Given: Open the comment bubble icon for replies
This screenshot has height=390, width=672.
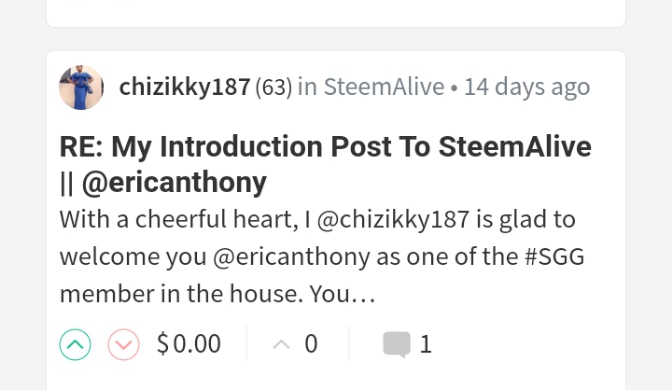Looking at the screenshot, I should 396,344.
